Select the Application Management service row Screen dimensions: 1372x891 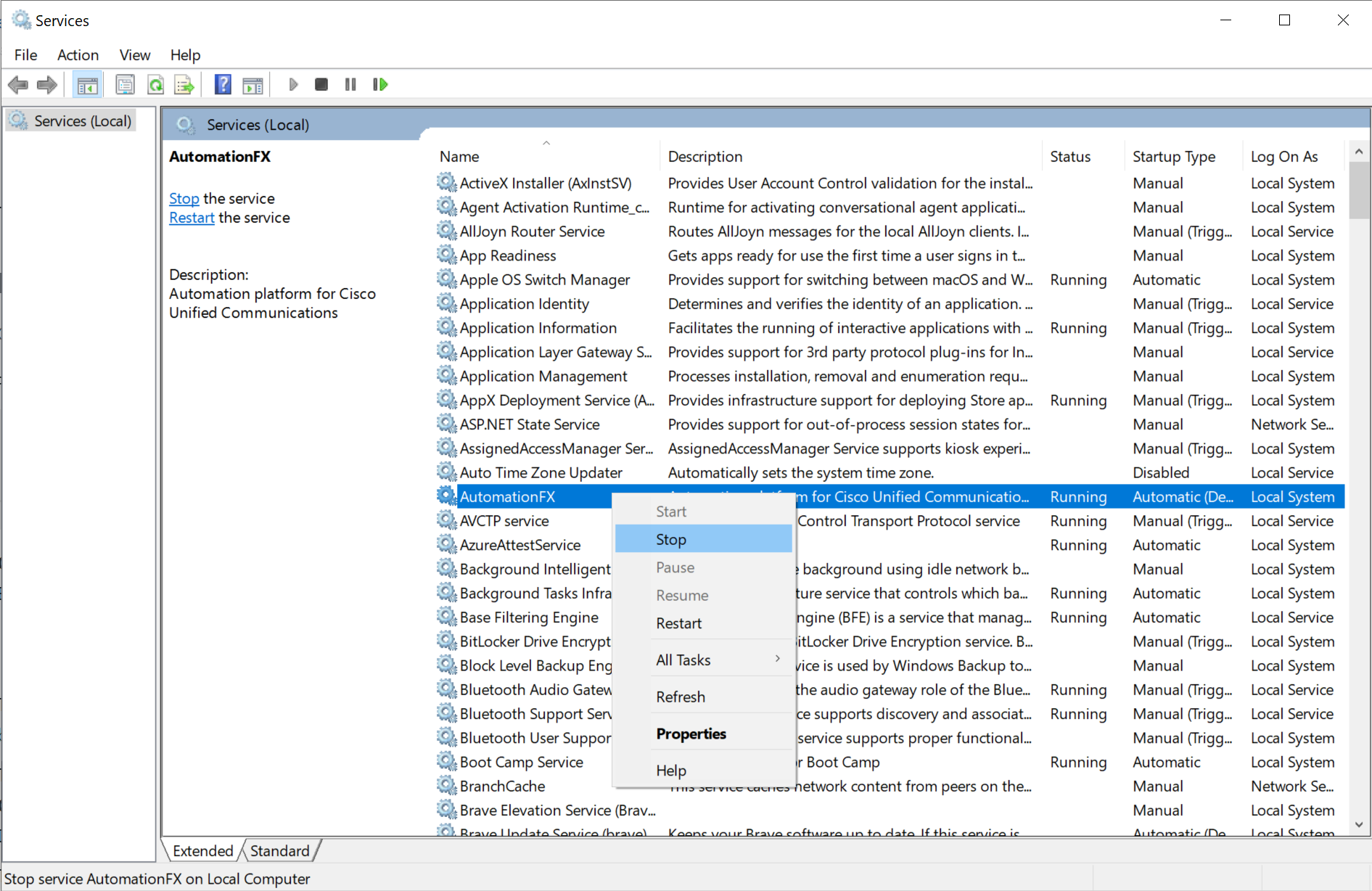click(890, 376)
